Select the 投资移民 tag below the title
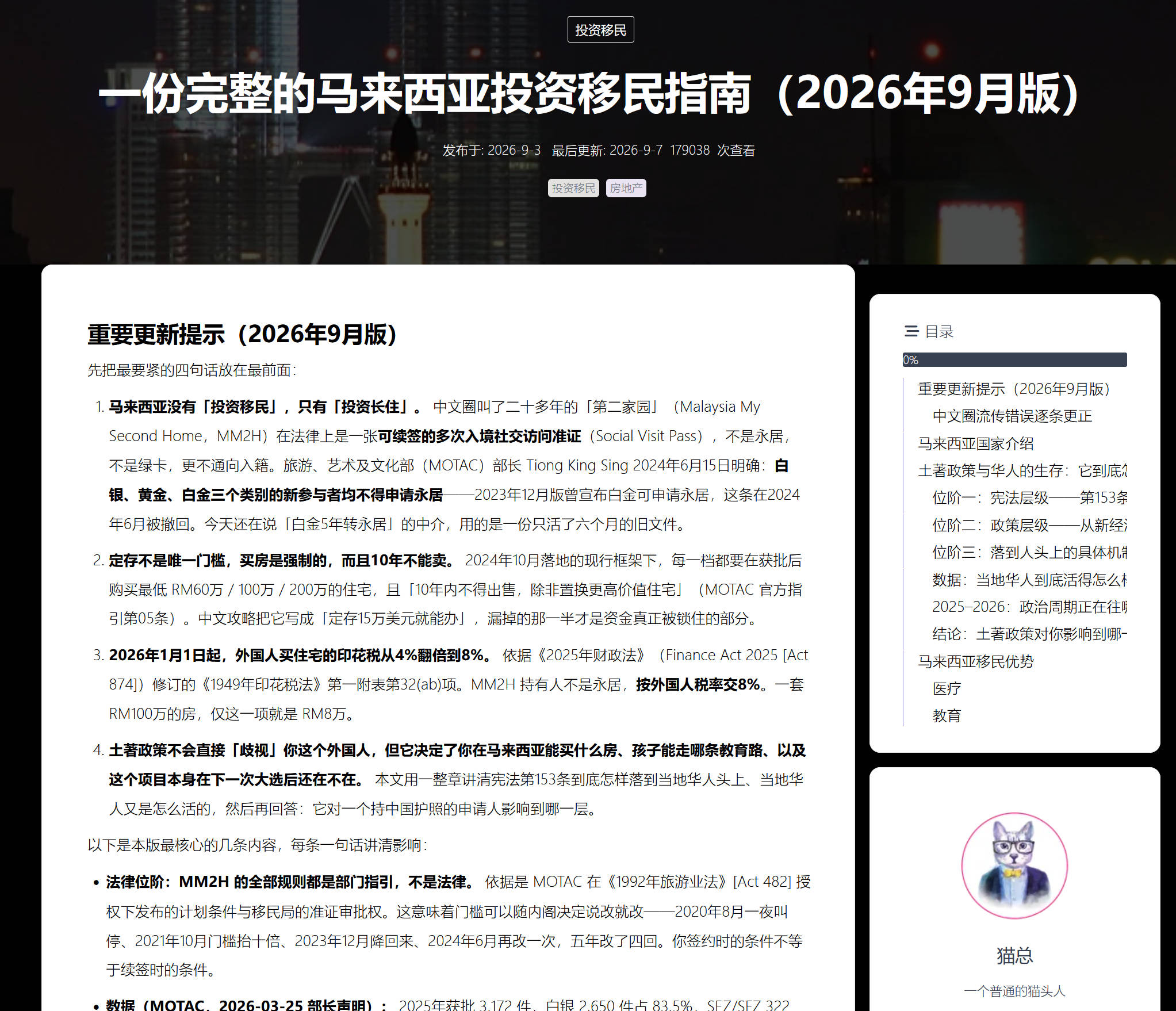The width and height of the screenshot is (1176, 1011). 573,188
